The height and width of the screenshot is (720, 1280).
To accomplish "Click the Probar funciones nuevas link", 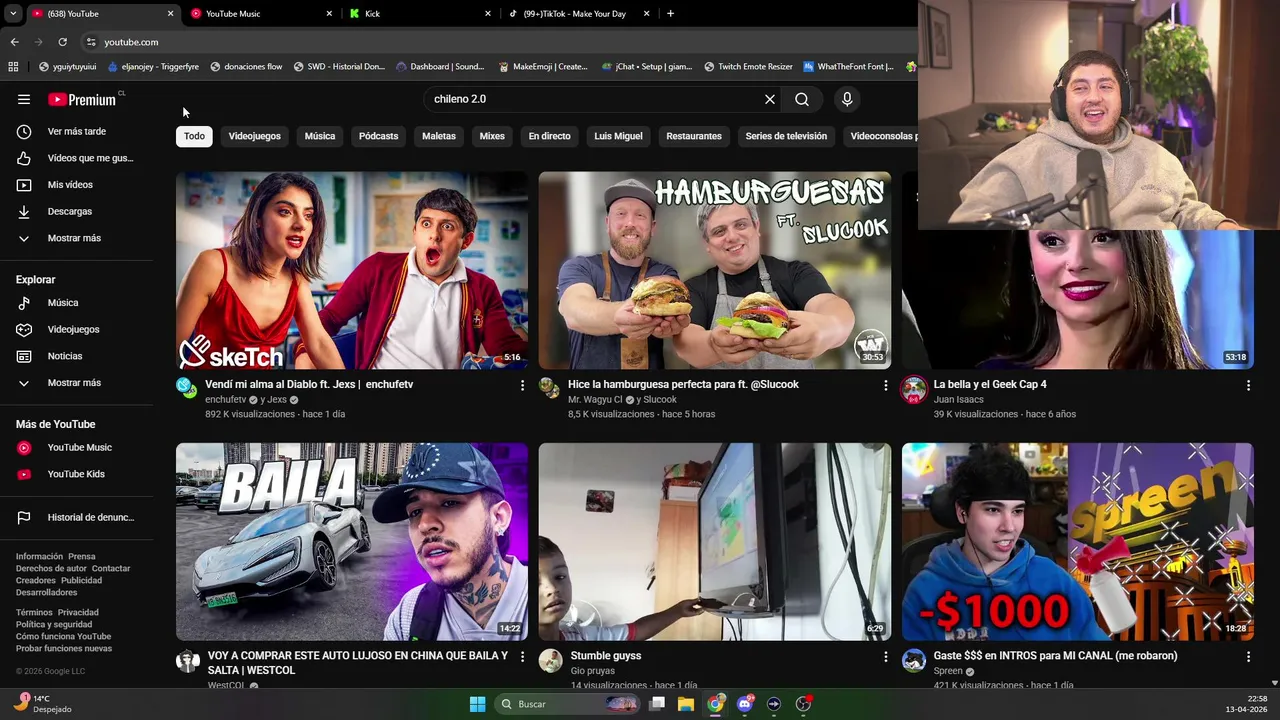I will point(64,649).
